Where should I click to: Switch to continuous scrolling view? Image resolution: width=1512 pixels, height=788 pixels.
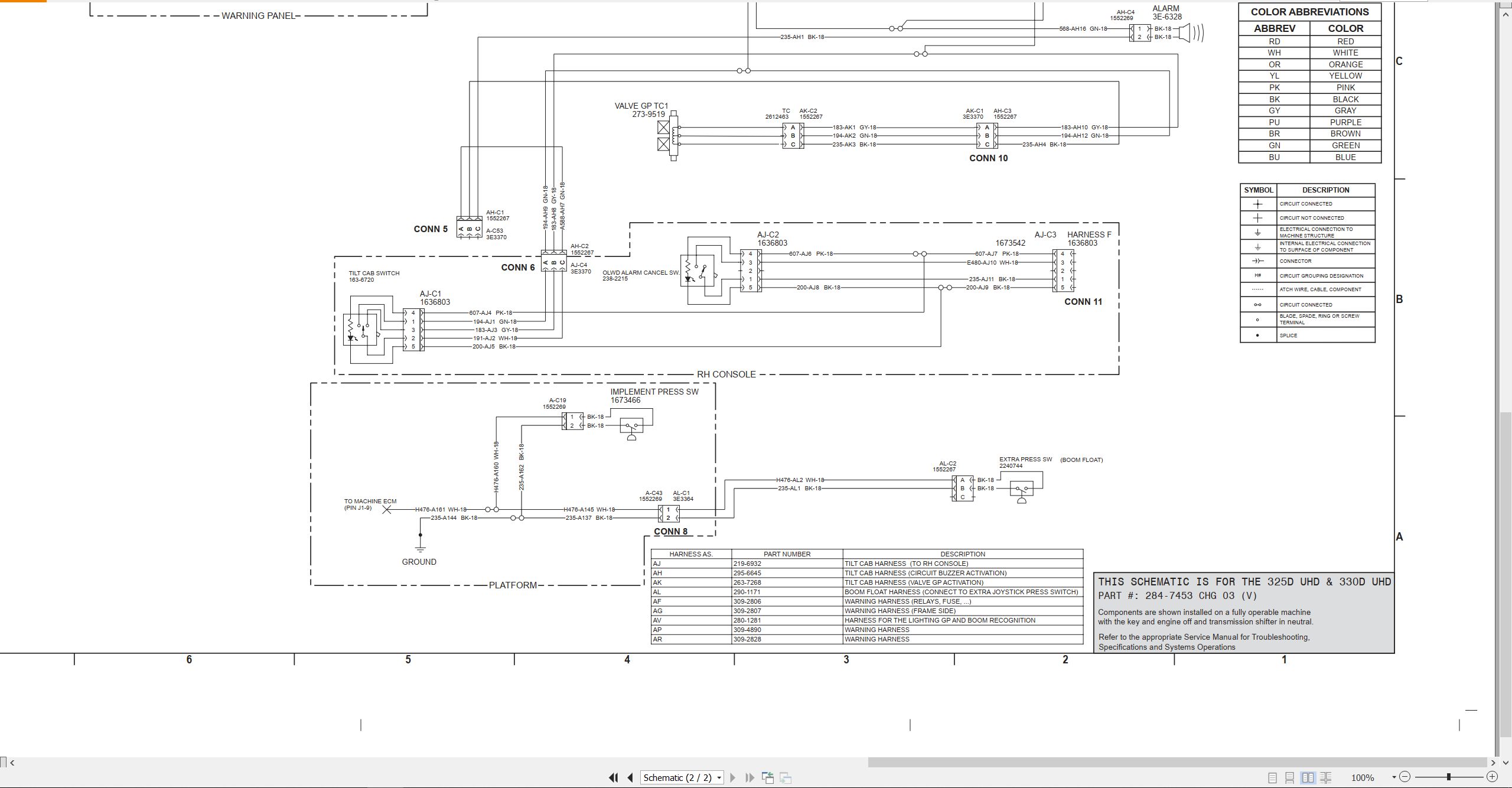coord(1290,778)
